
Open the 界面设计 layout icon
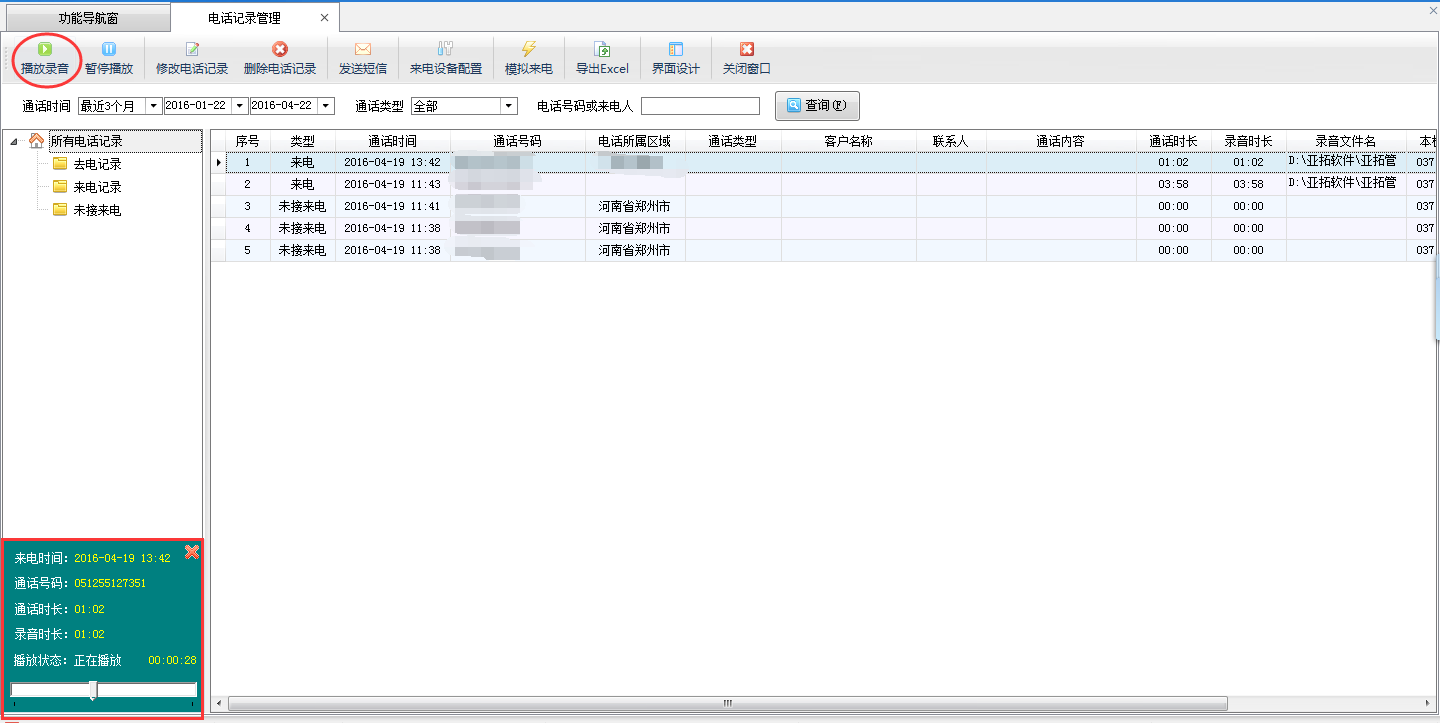pyautogui.click(x=676, y=49)
